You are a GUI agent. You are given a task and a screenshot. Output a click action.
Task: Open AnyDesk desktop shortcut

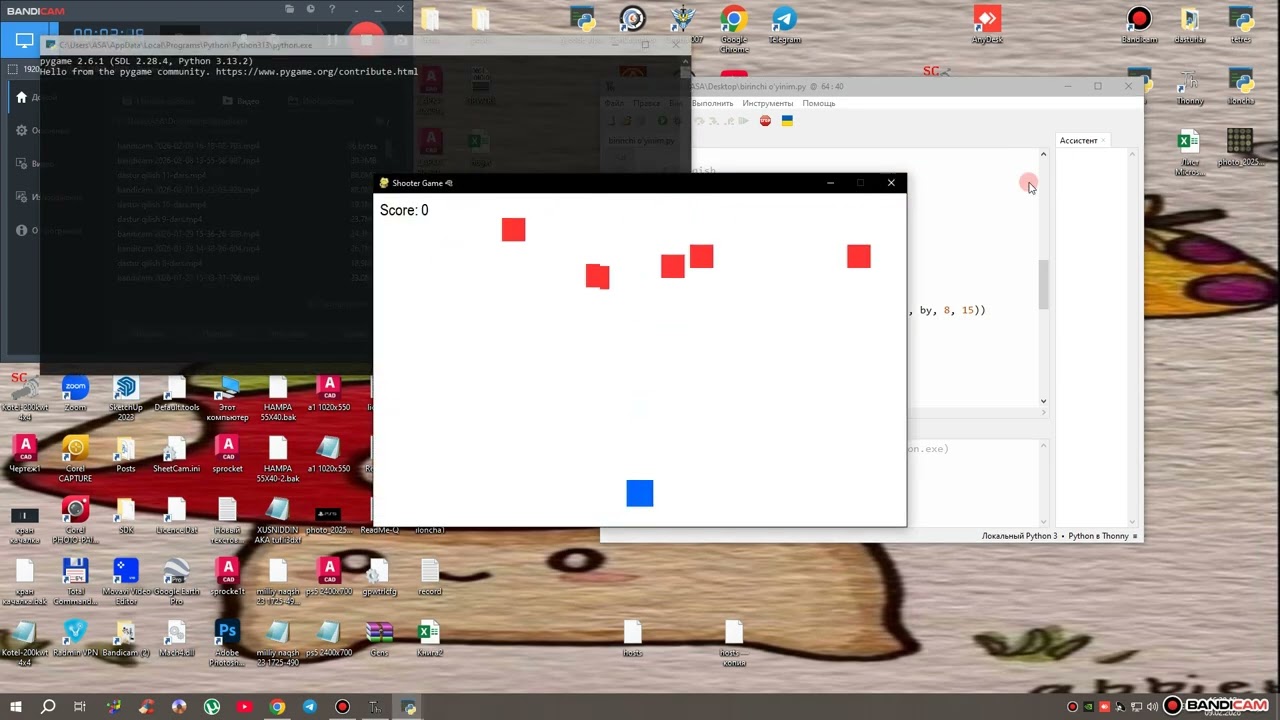[x=987, y=25]
